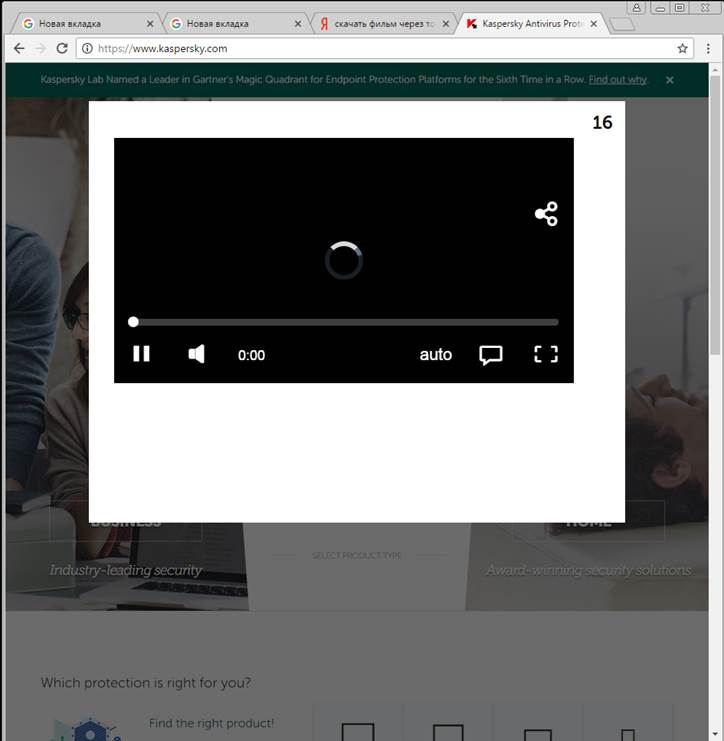
Task: Close the Kaspersky Antivirus tab
Action: [594, 24]
